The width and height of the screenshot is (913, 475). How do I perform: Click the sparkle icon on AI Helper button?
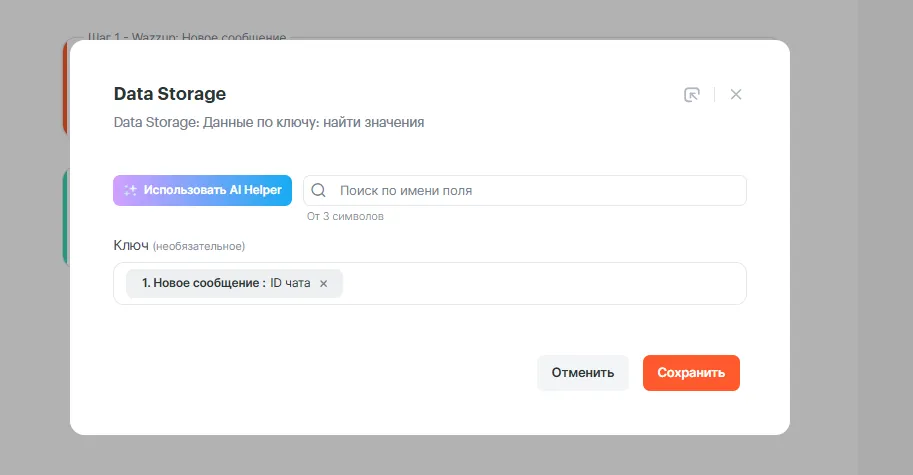pos(130,190)
